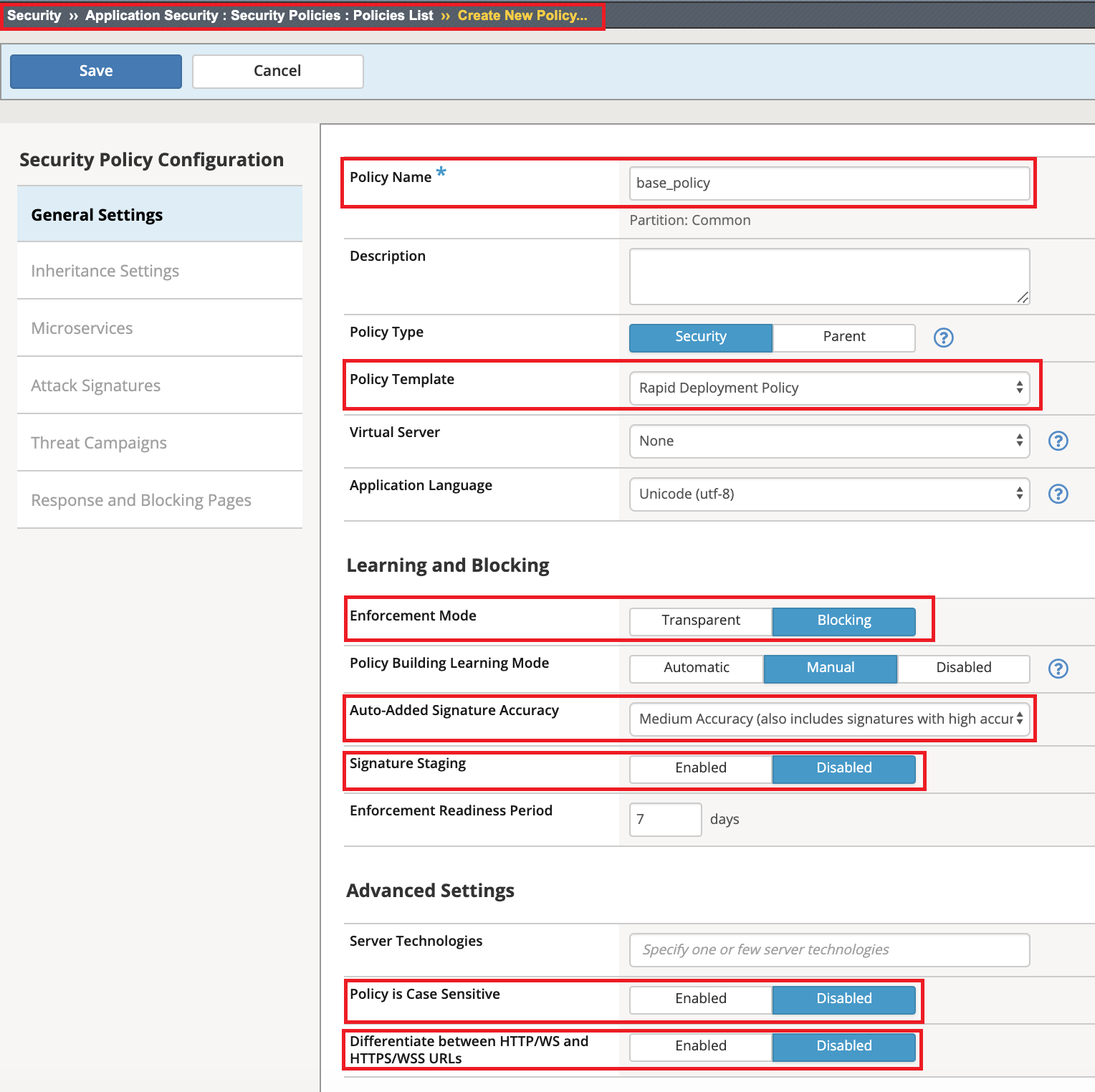Image resolution: width=1095 pixels, height=1092 pixels.
Task: Enable Signature Staging
Action: [x=701, y=769]
